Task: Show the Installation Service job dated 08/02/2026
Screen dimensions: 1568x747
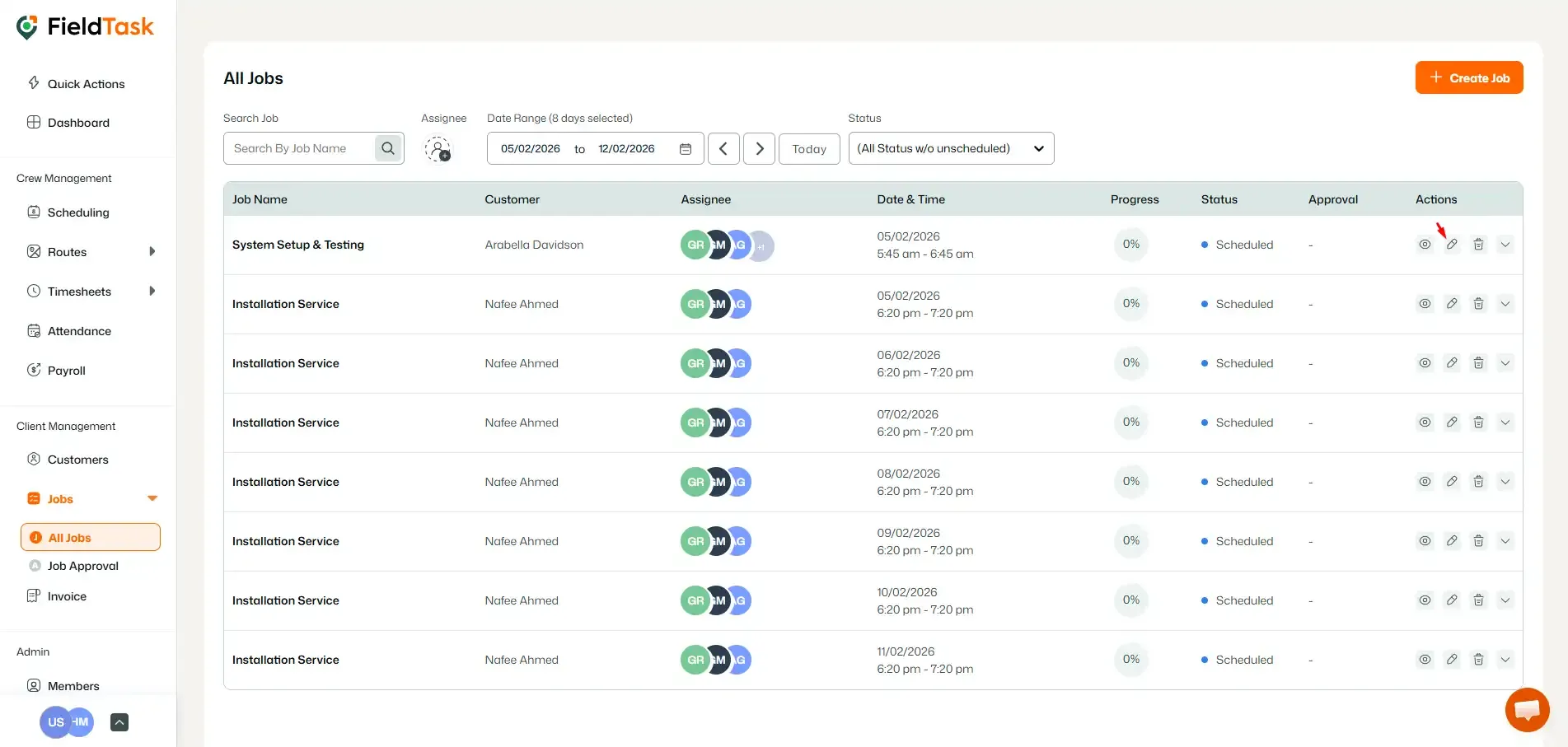Action: 1425,481
